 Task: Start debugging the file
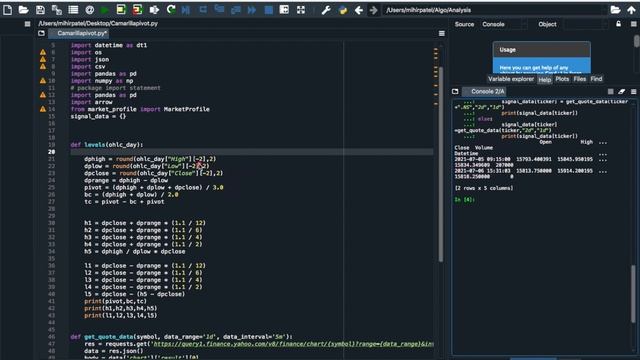[186, 10]
